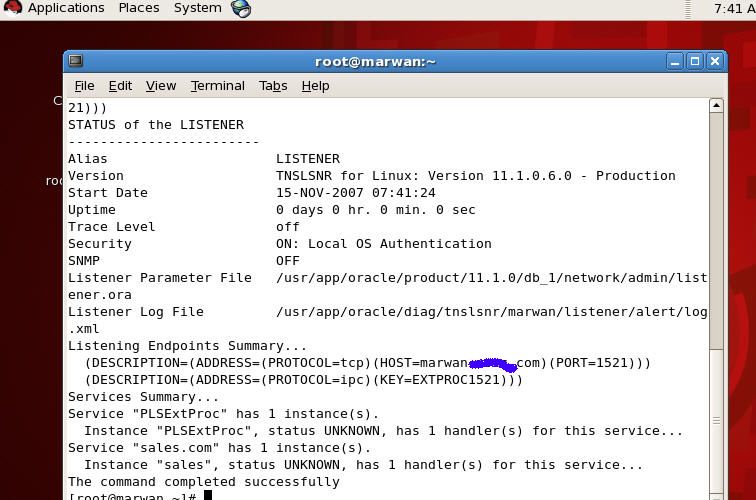The height and width of the screenshot is (500, 756).
Task: Click the terminal scrollbar up arrow
Action: point(716,105)
